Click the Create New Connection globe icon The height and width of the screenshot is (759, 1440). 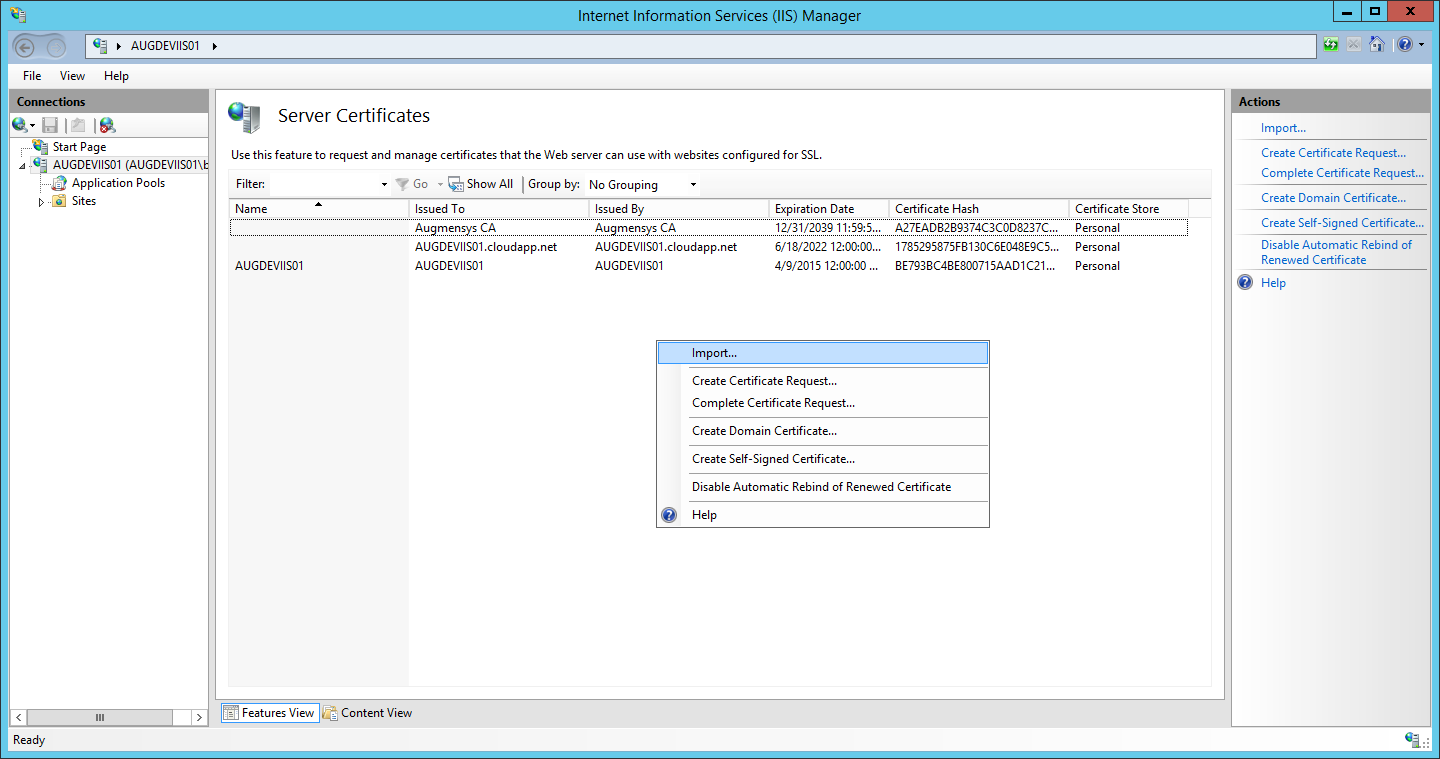20,125
